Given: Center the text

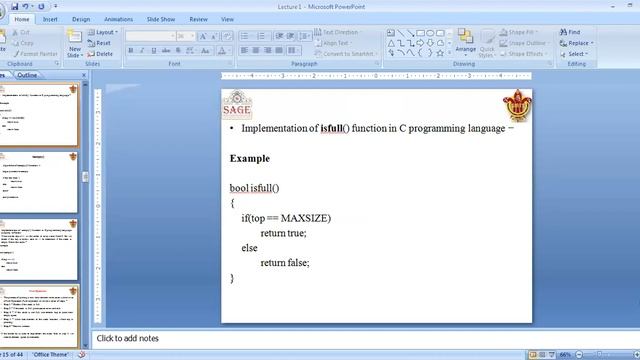Looking at the screenshot, I should [x=256, y=51].
